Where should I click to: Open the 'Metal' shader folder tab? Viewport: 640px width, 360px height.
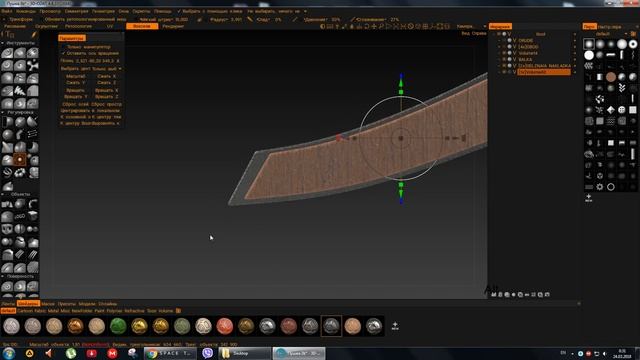(53, 311)
